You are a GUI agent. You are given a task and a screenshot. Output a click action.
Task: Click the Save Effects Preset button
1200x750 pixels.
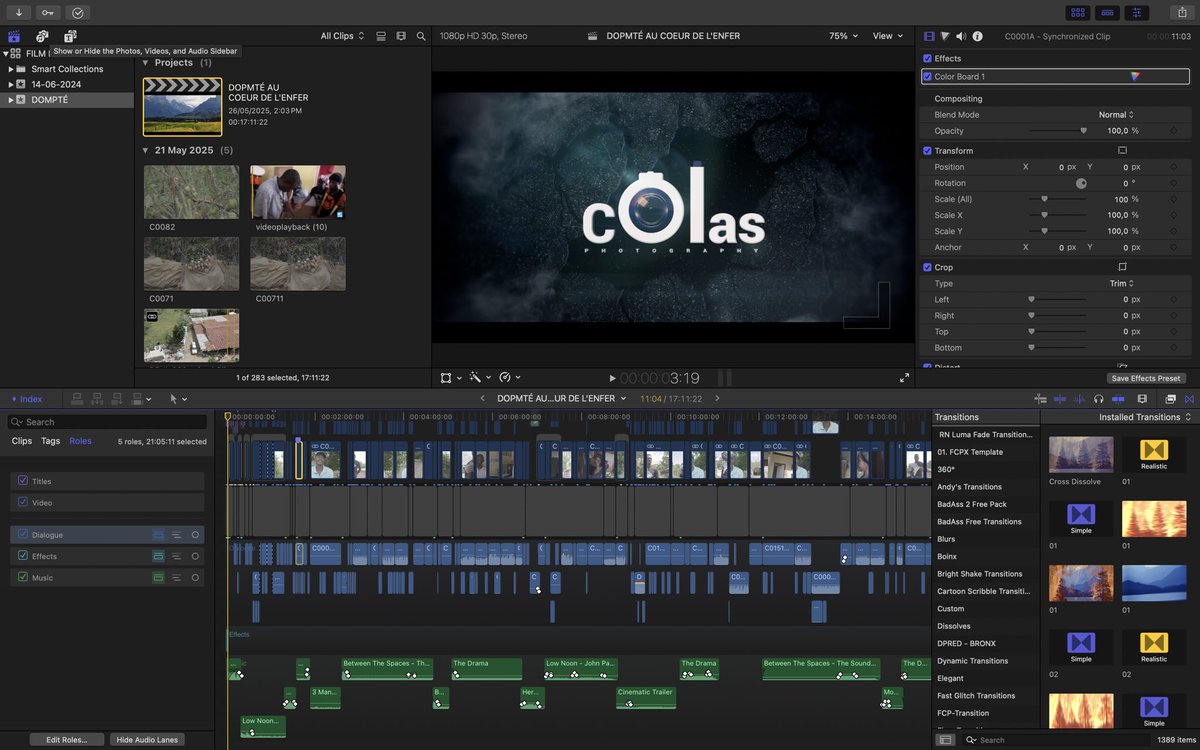pos(1147,378)
